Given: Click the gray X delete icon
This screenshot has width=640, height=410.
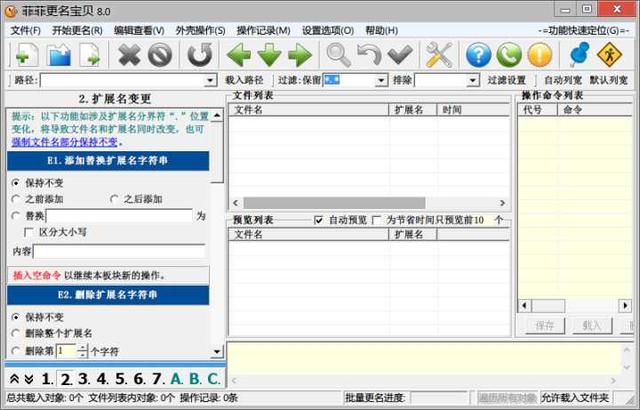Looking at the screenshot, I should pos(129,55).
